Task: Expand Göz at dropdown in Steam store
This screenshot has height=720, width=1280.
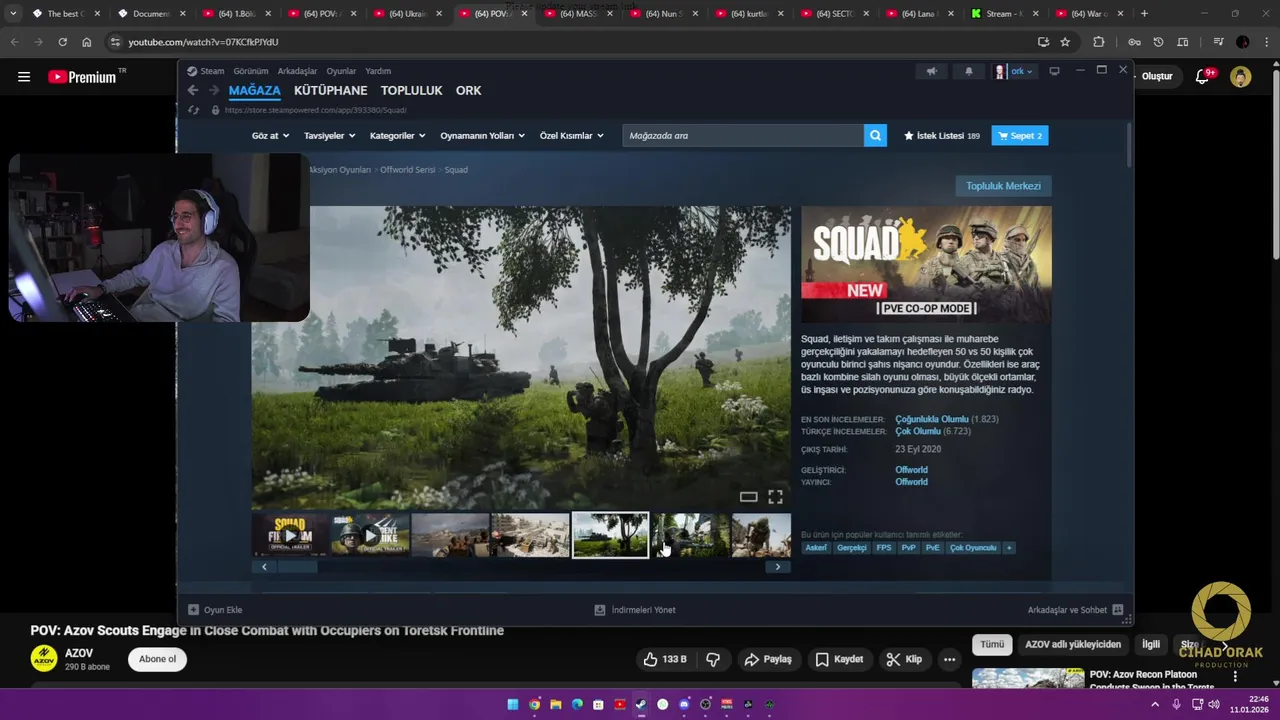Action: coord(270,136)
